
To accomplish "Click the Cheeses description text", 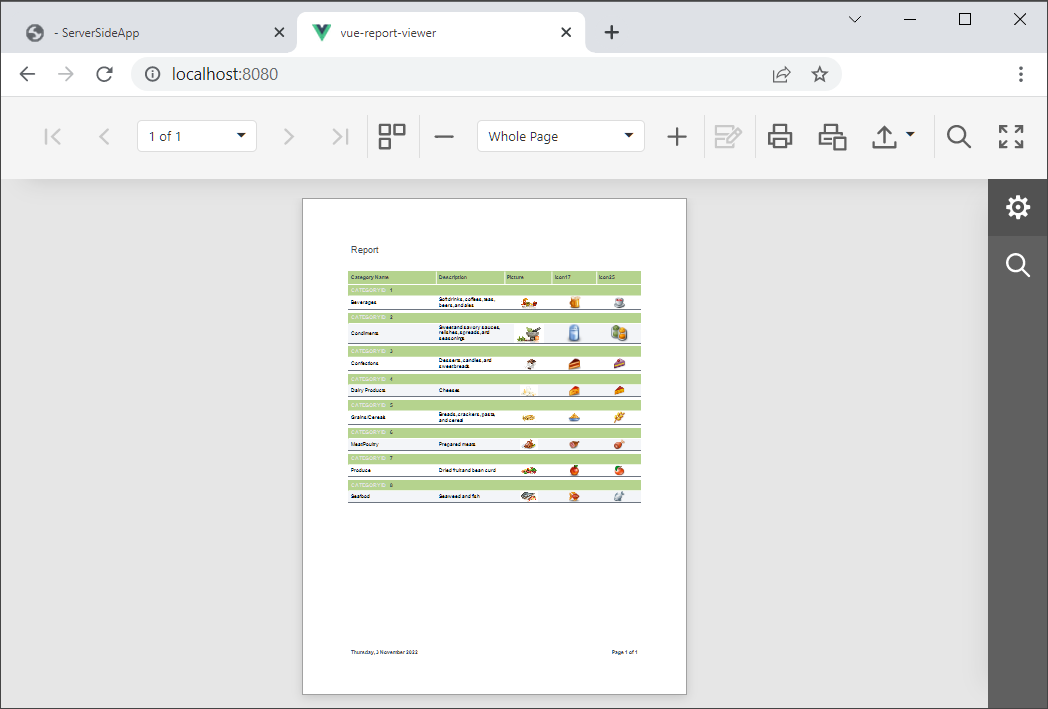I will click(449, 390).
